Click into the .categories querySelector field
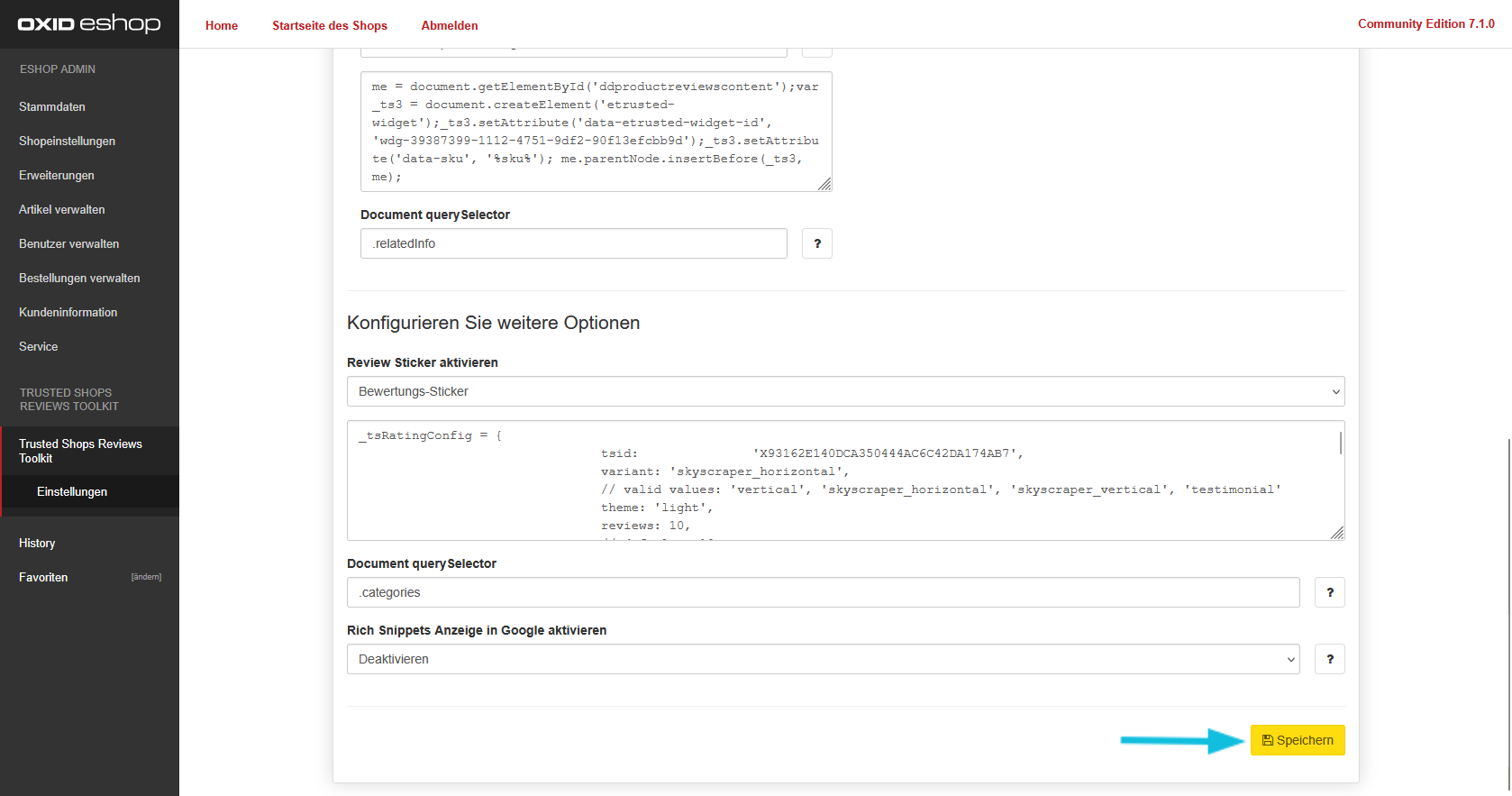The height and width of the screenshot is (796, 1512). [824, 592]
